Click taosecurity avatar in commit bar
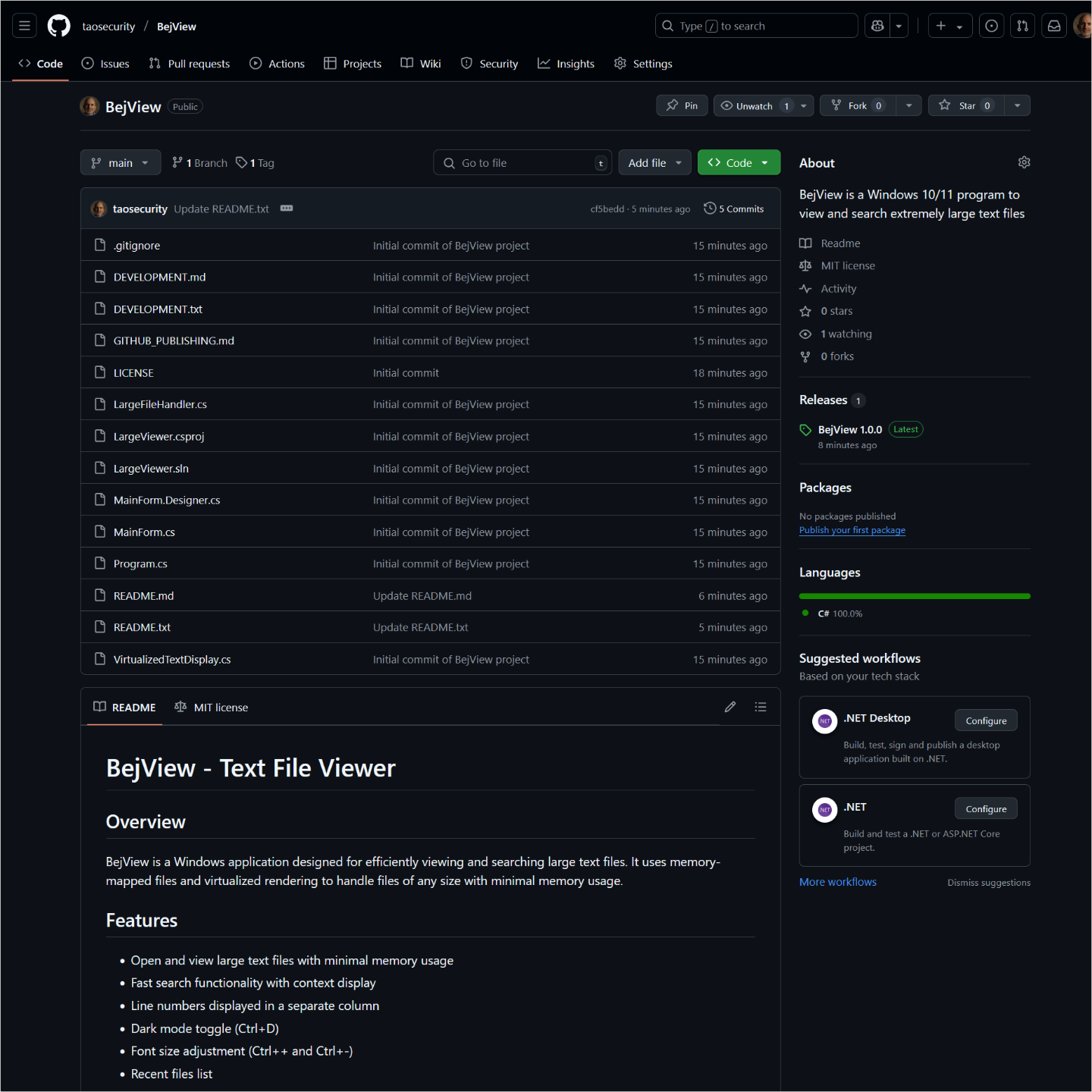 click(x=99, y=209)
